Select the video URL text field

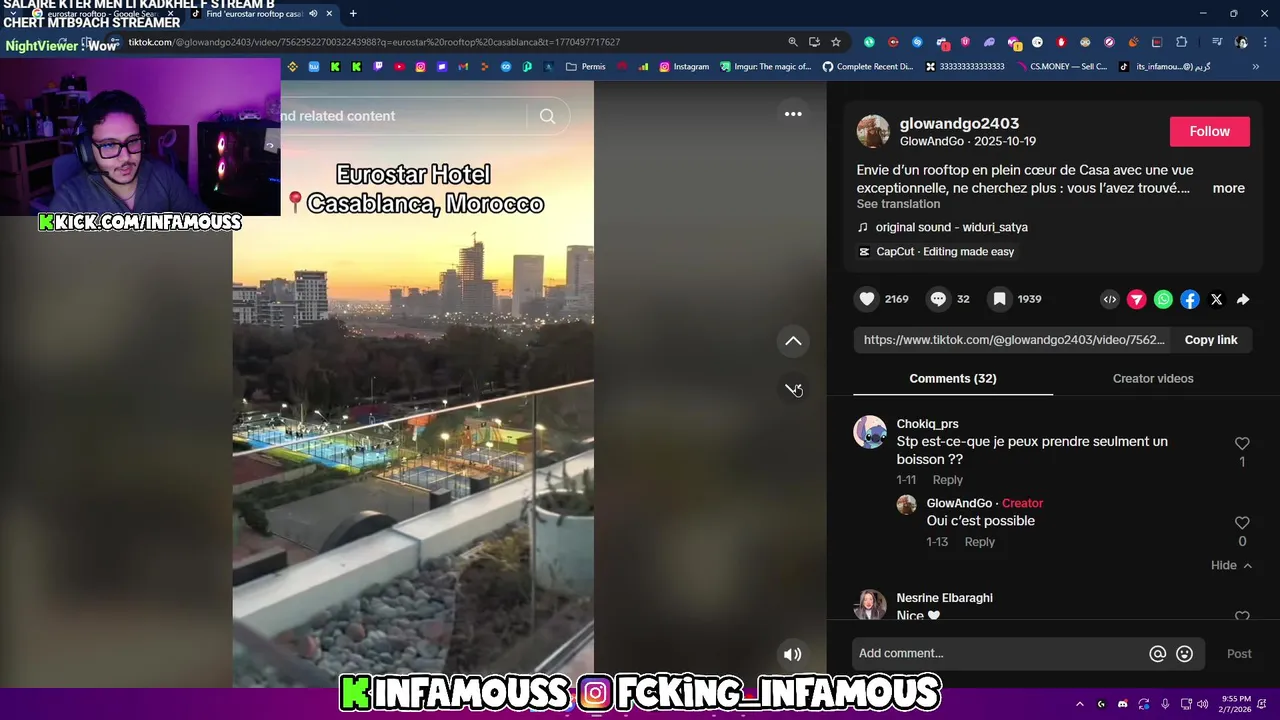point(1014,340)
